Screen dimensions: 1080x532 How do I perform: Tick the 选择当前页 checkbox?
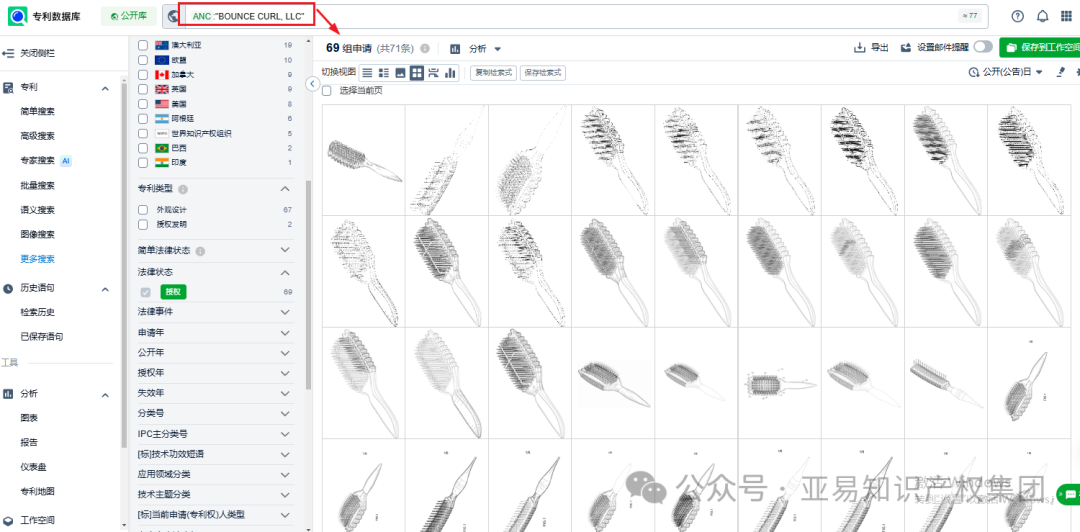click(327, 90)
